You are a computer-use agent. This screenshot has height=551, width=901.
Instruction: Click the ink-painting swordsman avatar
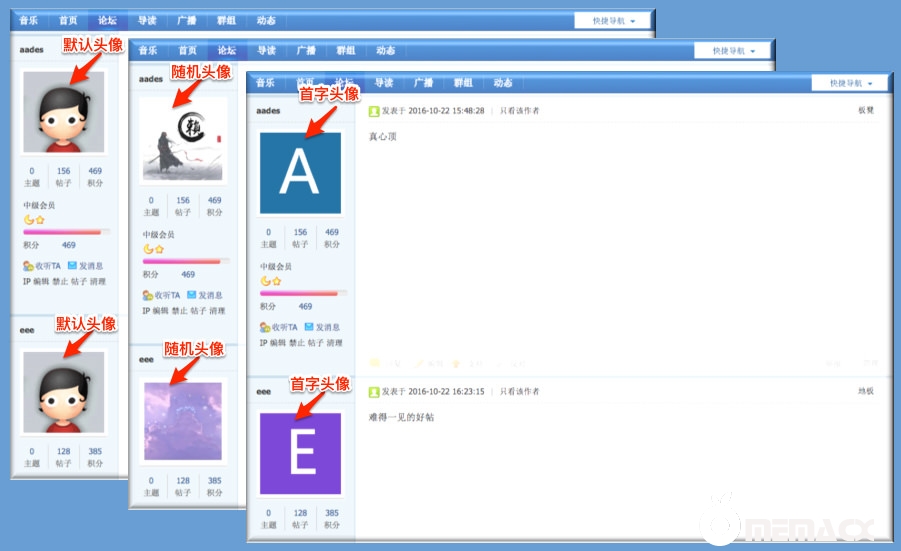coord(182,139)
